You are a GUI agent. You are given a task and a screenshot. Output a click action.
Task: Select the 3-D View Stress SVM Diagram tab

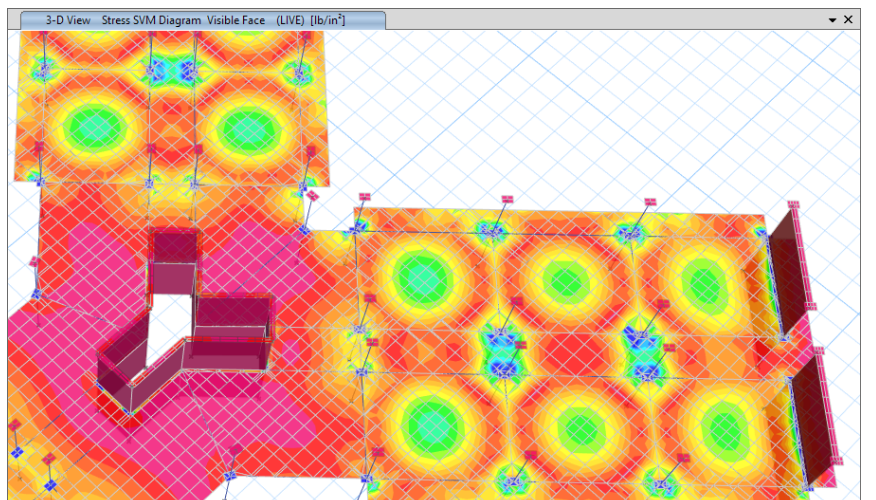click(196, 19)
